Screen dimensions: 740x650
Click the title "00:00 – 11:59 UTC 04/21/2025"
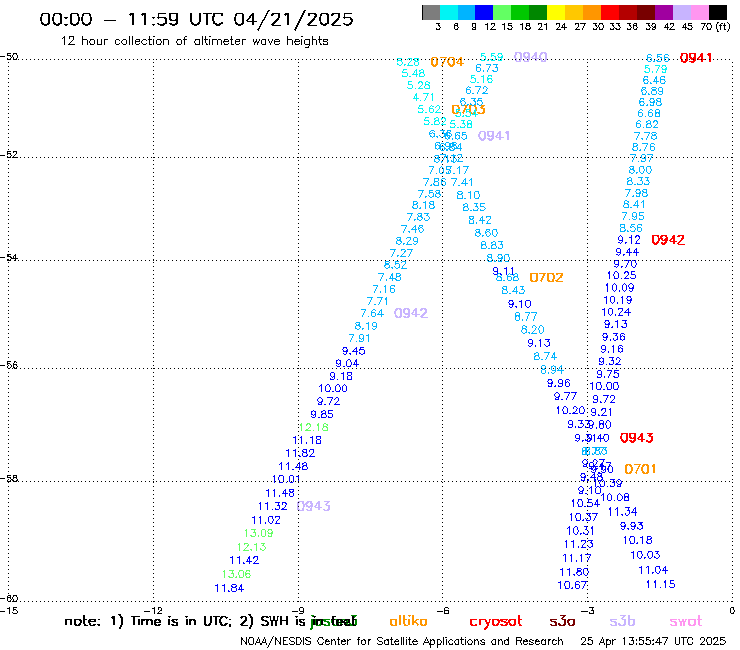click(x=196, y=19)
